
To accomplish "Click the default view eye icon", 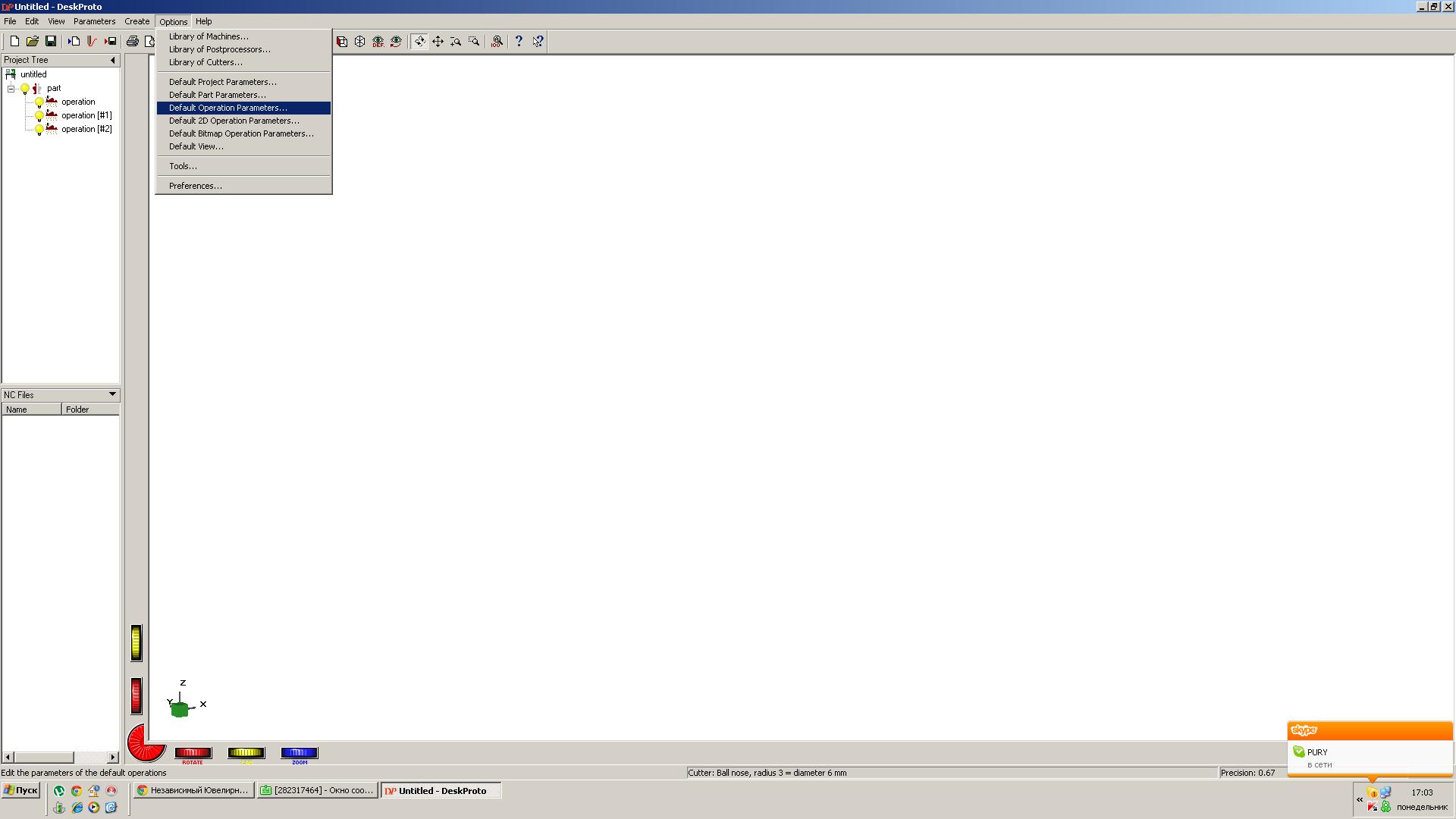I will [x=378, y=42].
